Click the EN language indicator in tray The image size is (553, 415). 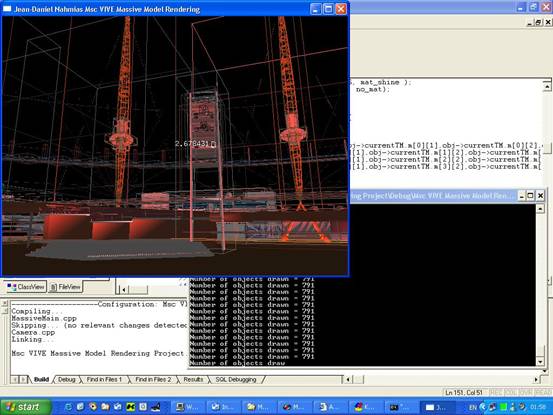[473, 408]
